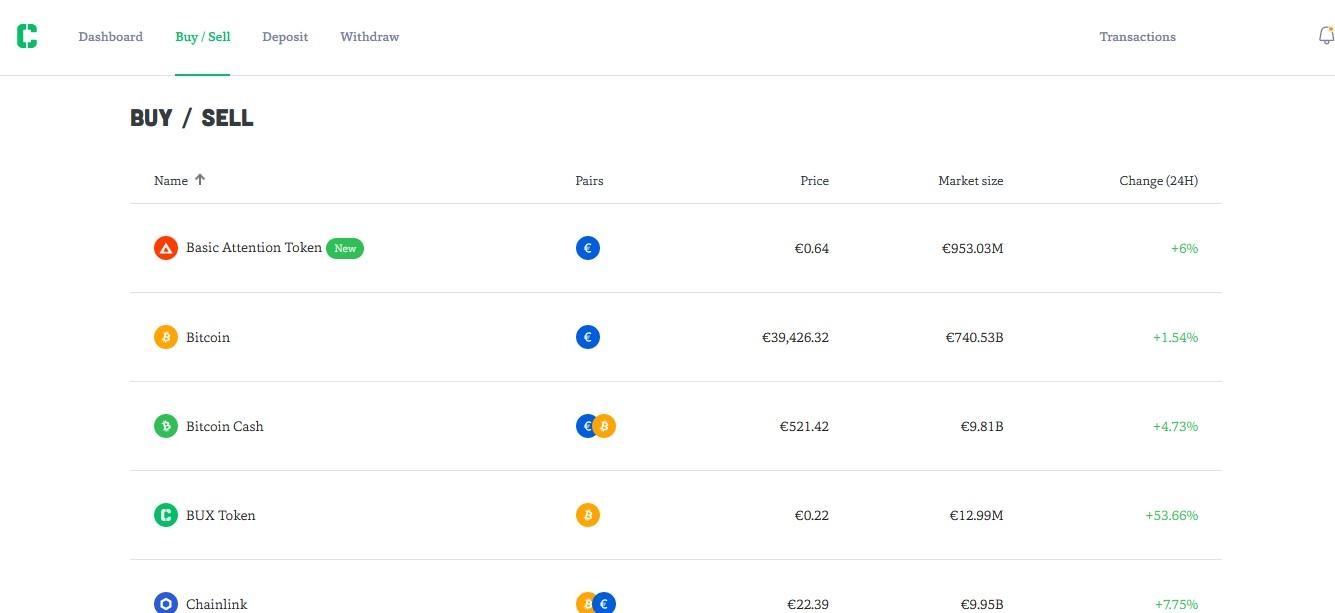
Task: Click market size €953.03M
Action: [x=973, y=248]
